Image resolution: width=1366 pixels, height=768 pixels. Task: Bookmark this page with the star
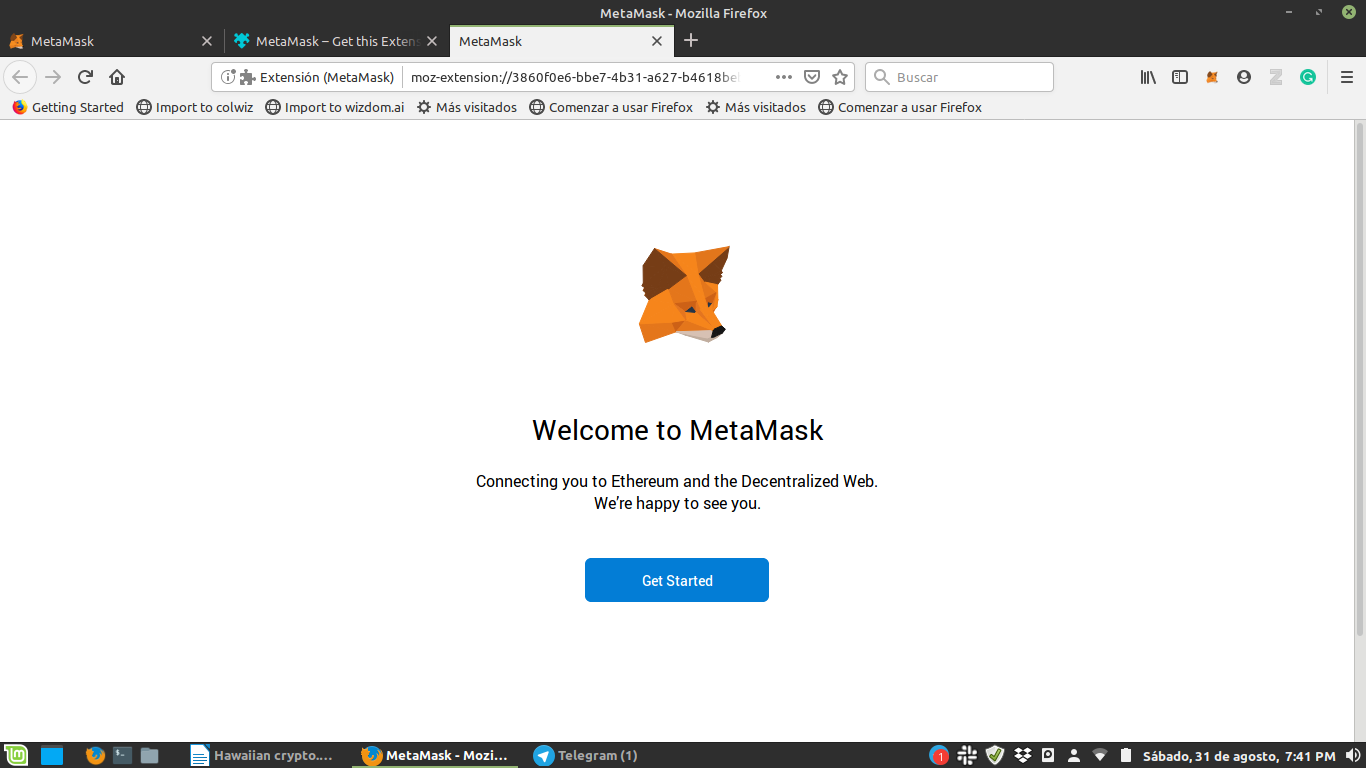(840, 77)
